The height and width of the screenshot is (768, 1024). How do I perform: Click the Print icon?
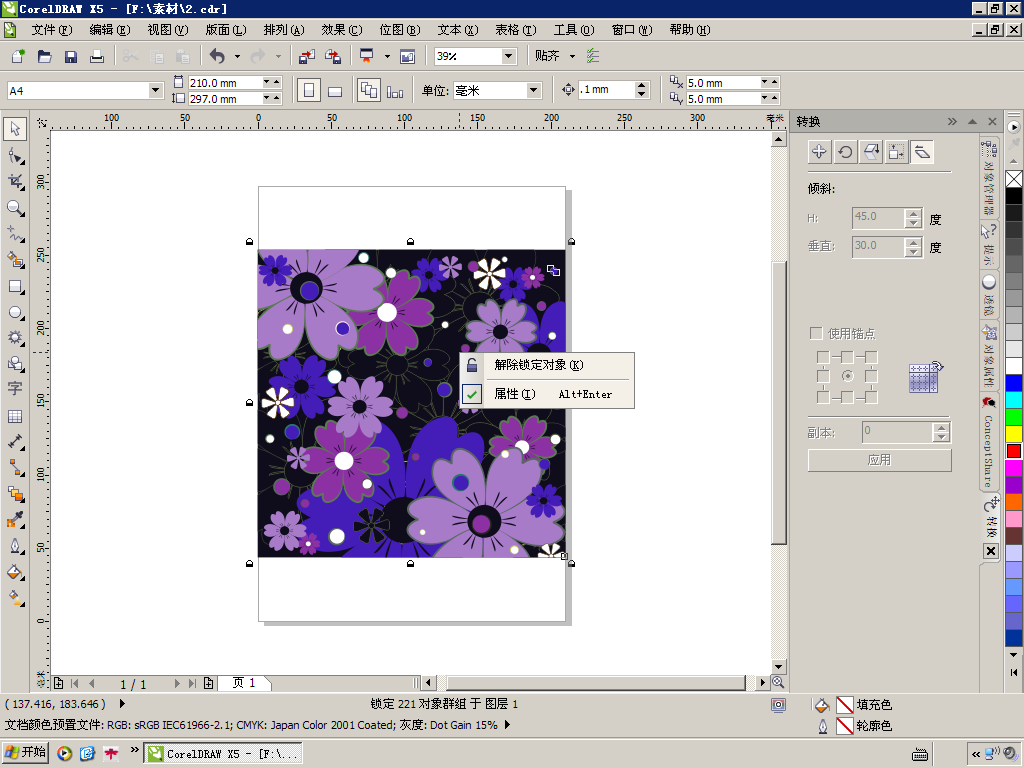[x=97, y=56]
